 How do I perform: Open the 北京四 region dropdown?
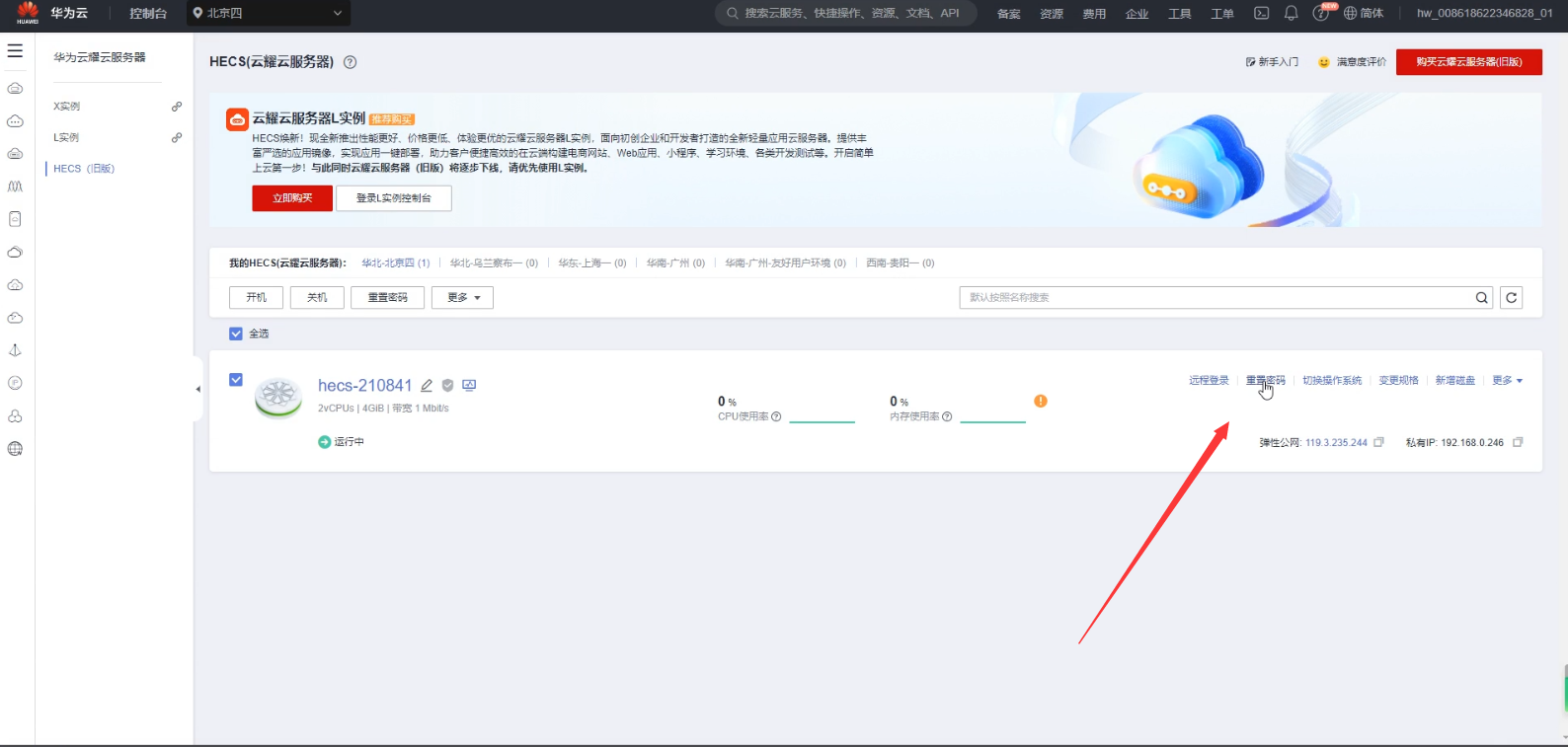[x=269, y=13]
